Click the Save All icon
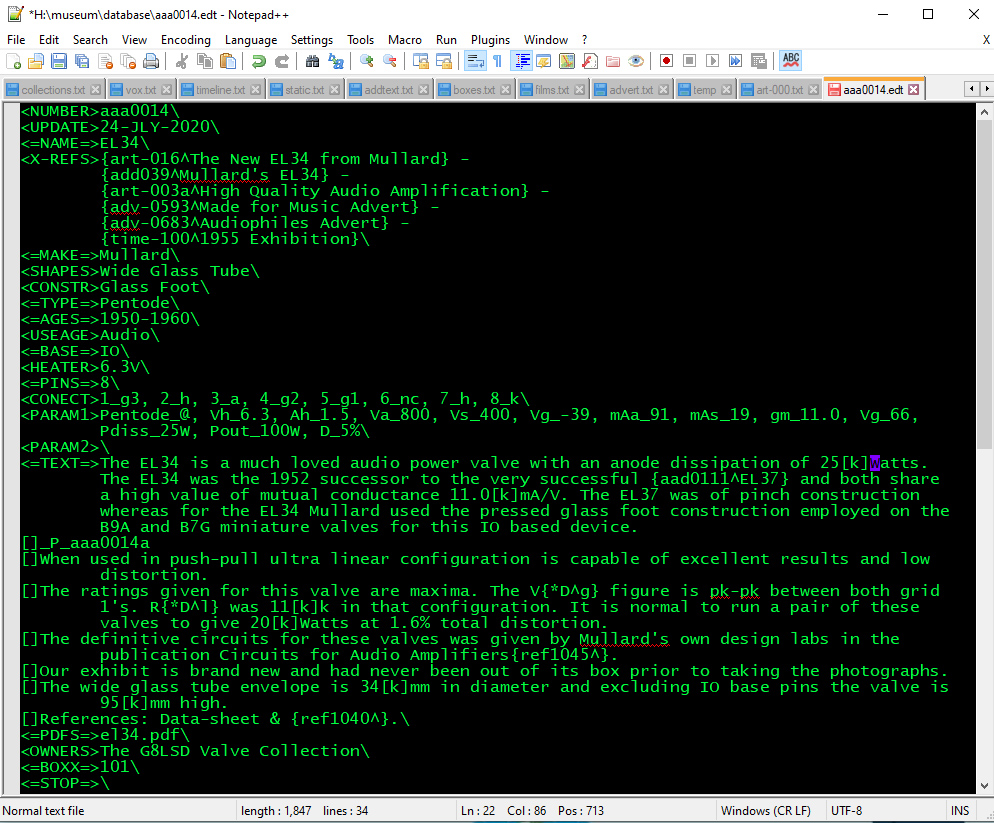The image size is (994, 823). (x=82, y=61)
